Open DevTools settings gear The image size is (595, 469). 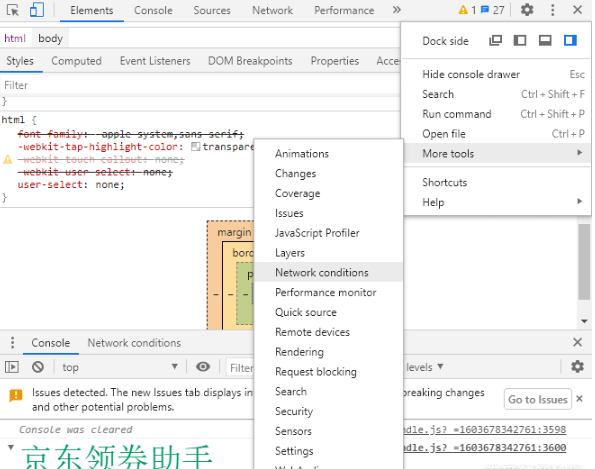point(527,10)
